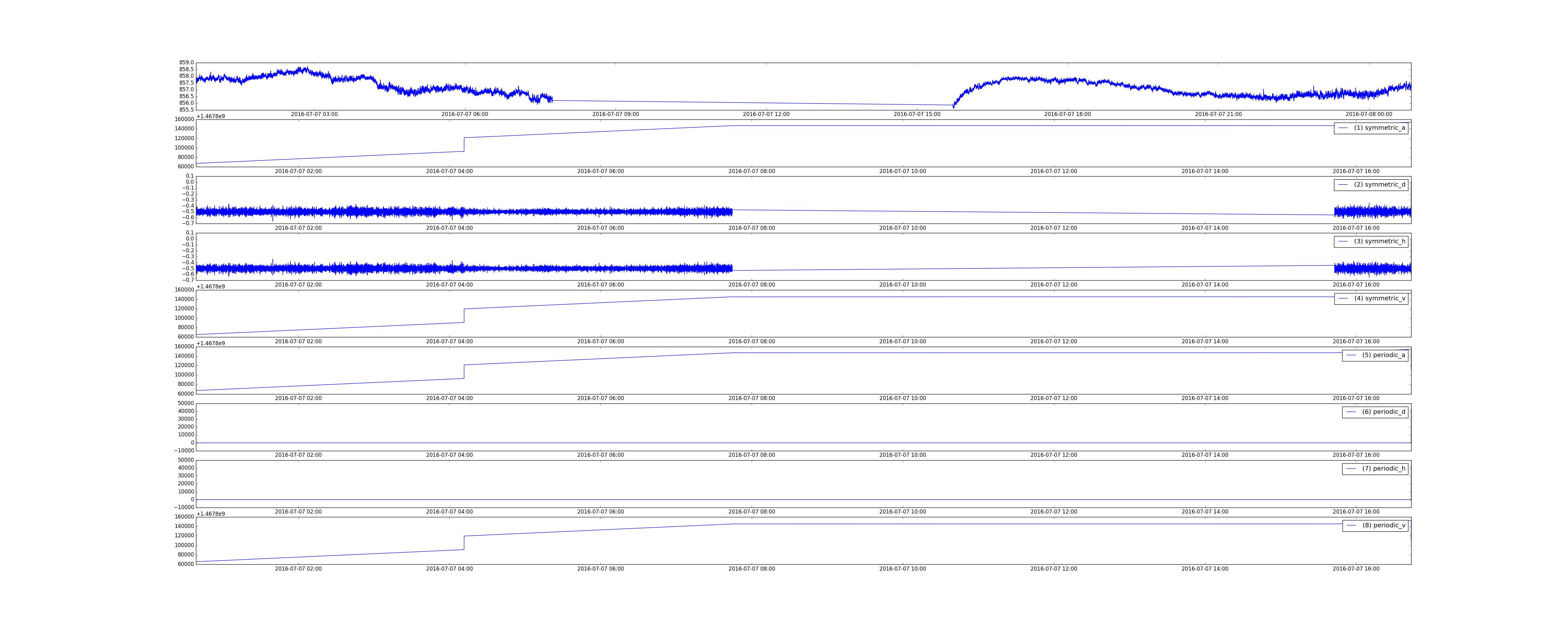Select the 858.0 y-axis value
The image size is (1568, 627).
186,76
